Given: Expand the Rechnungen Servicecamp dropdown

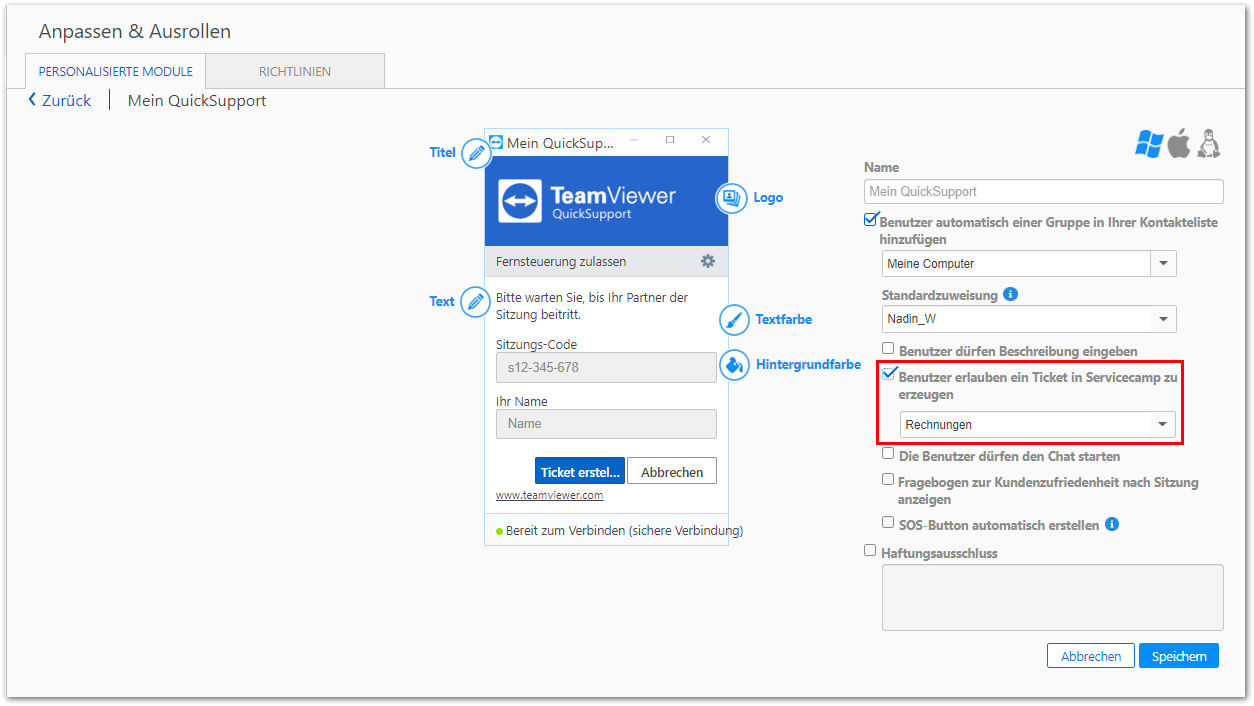Looking at the screenshot, I should click(x=1037, y=425).
